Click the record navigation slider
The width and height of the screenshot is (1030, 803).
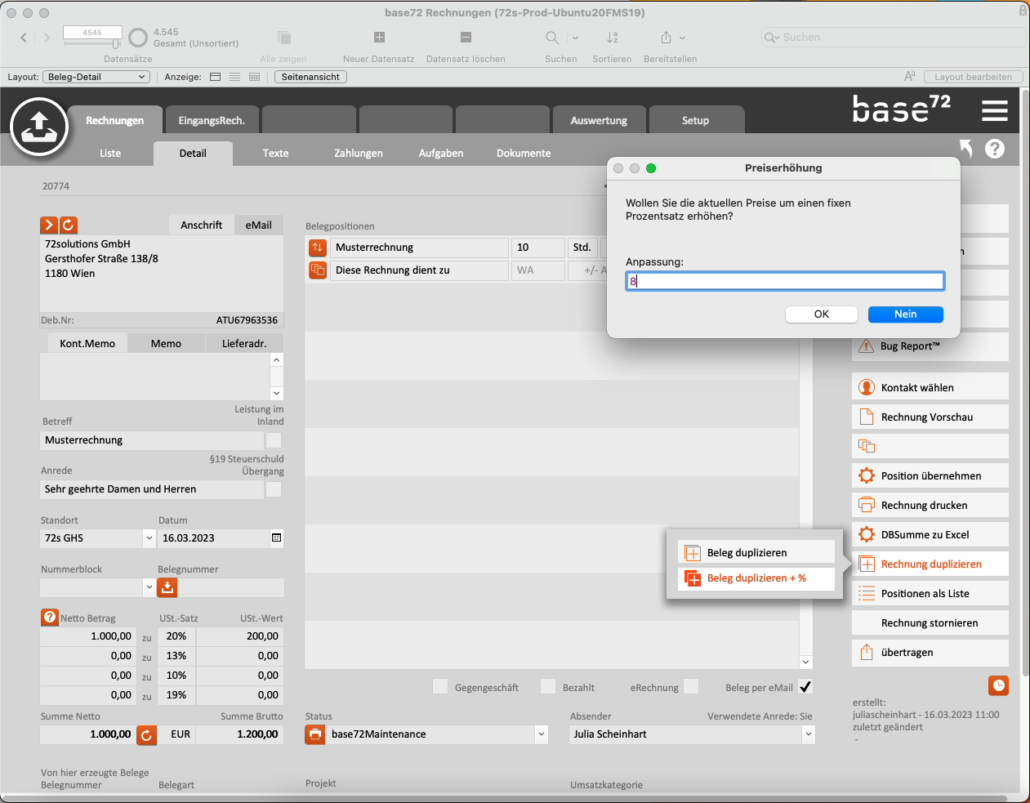tap(92, 43)
